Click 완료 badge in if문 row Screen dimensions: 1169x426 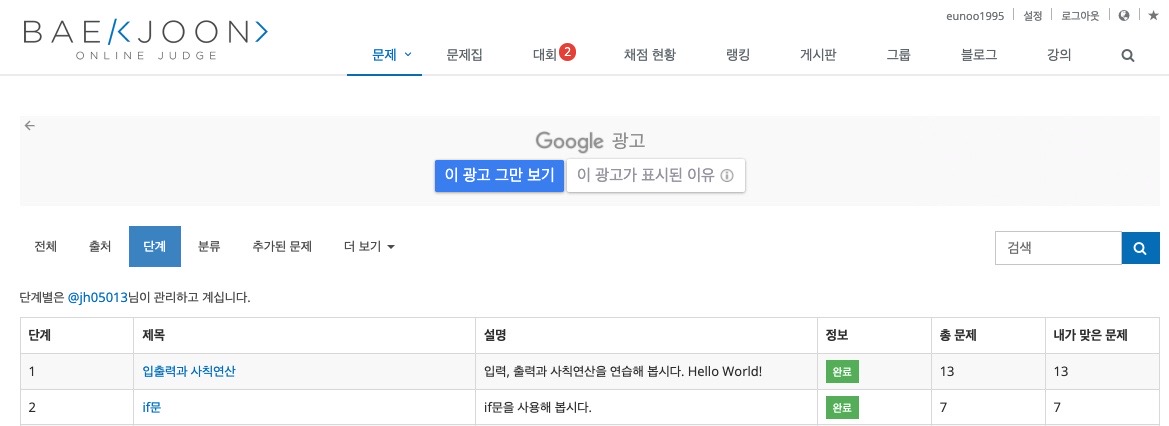tap(842, 407)
